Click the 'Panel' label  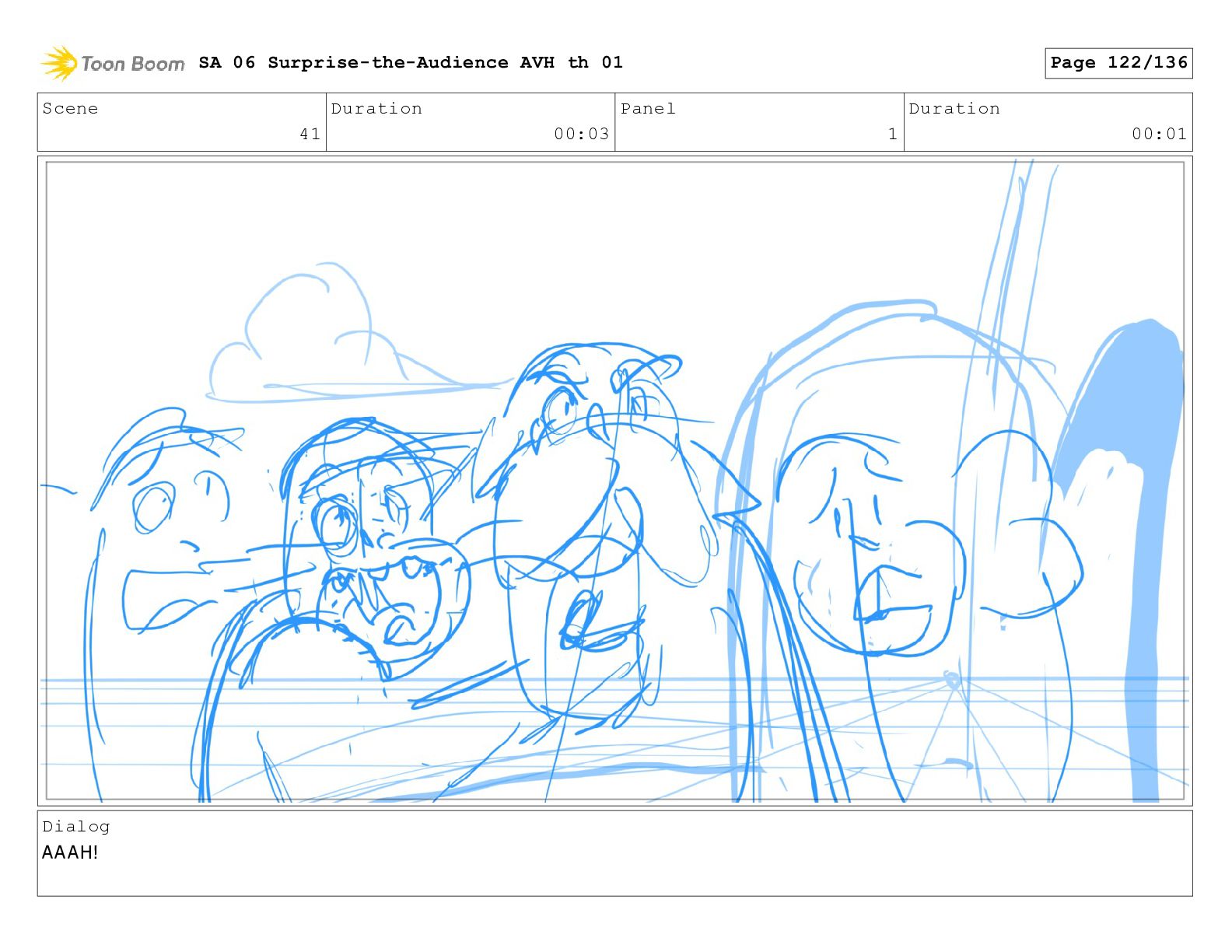(648, 108)
